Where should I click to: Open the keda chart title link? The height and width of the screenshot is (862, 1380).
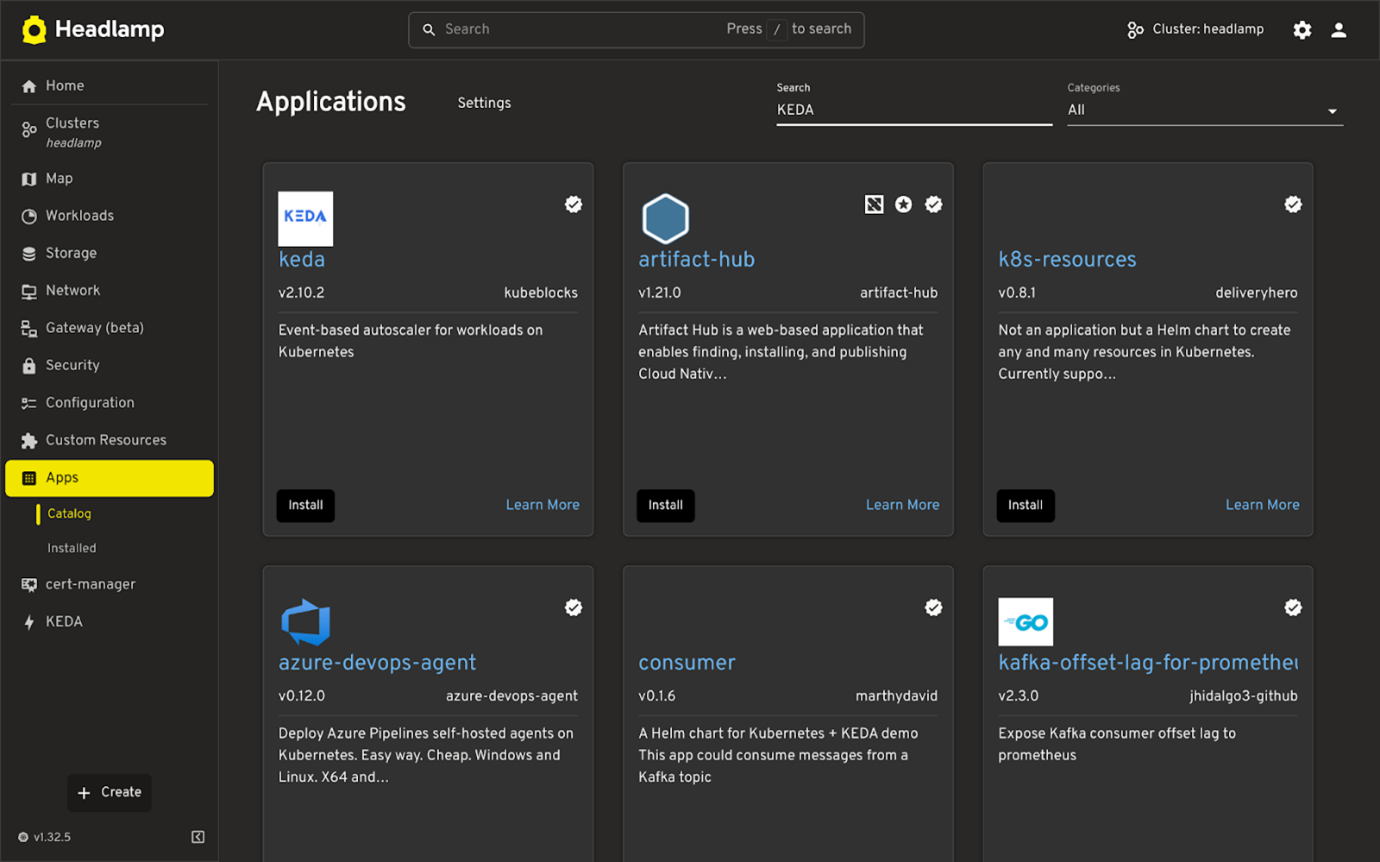[x=302, y=260]
